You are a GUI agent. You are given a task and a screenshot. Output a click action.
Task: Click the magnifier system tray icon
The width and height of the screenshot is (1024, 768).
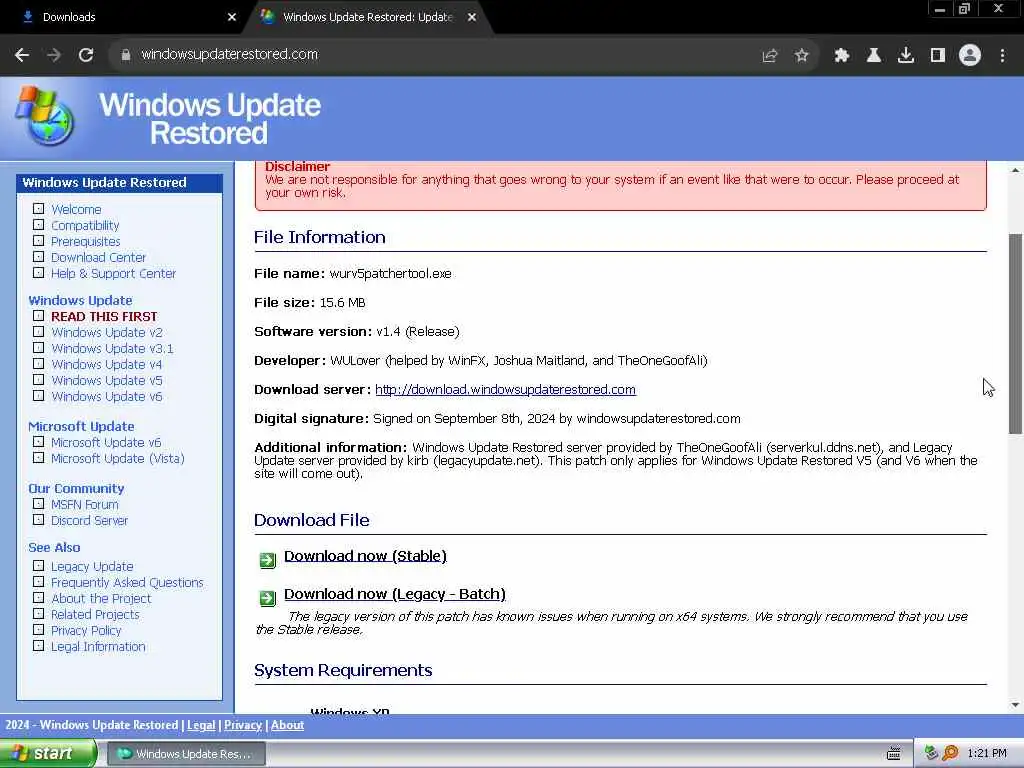point(950,754)
